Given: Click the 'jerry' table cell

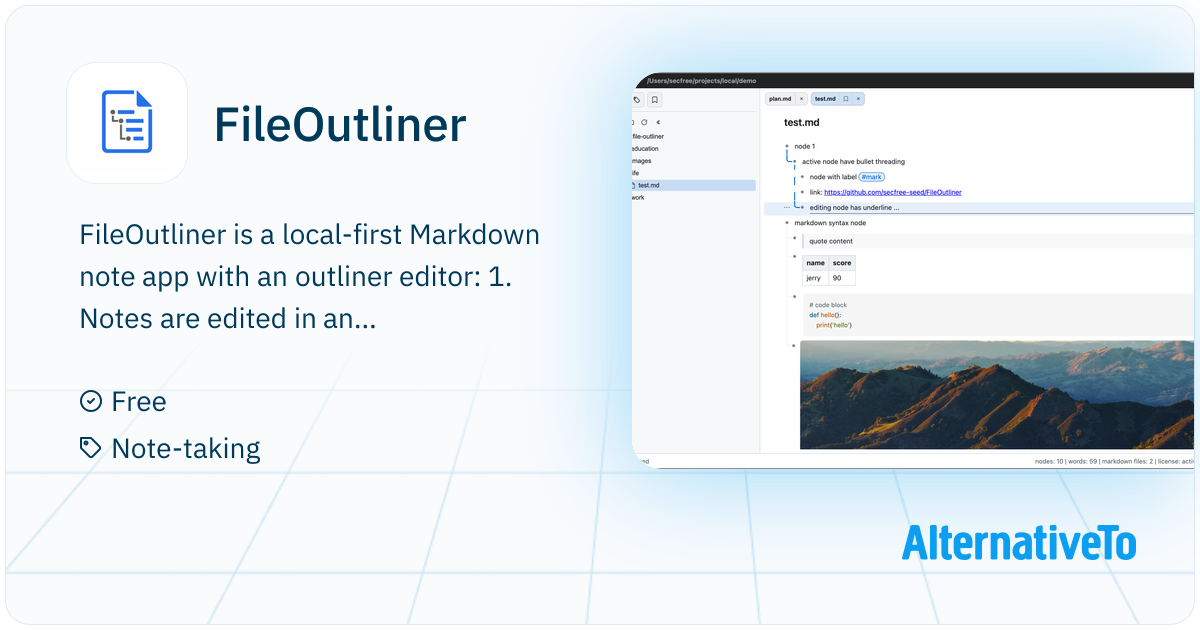Looking at the screenshot, I should coord(815,278).
